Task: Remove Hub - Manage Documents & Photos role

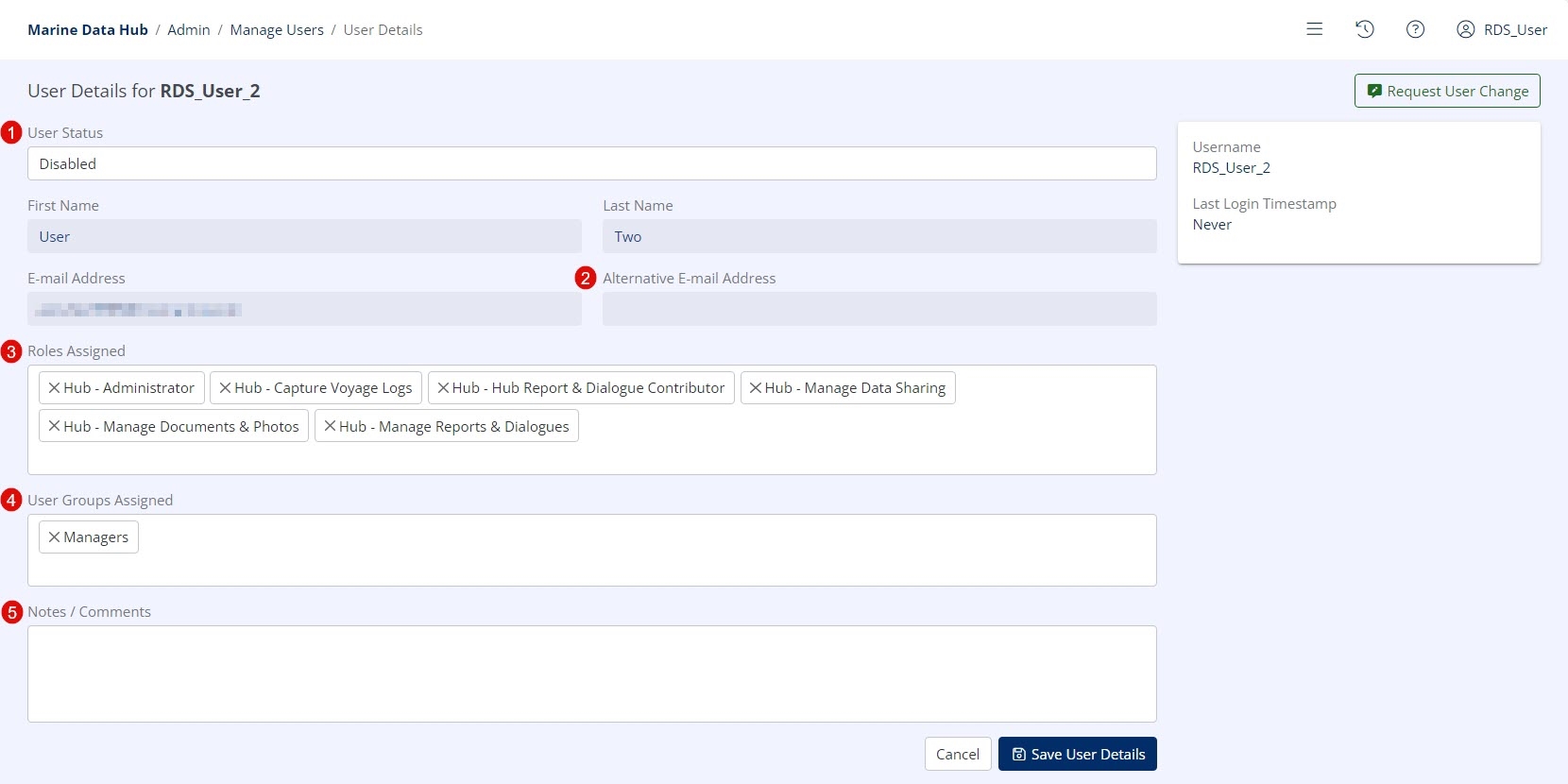Action: point(55,427)
